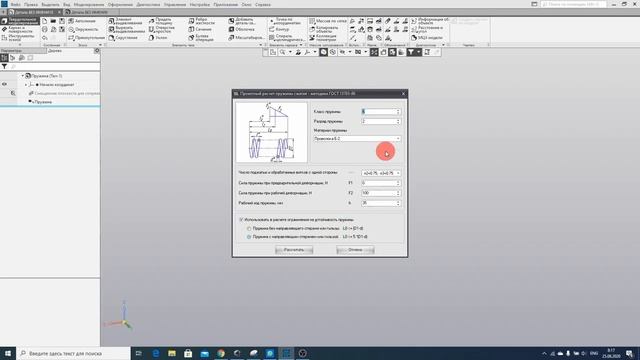The width and height of the screenshot is (640, 360).
Task: Select Коллекция геометрии tool
Action: tap(323, 38)
